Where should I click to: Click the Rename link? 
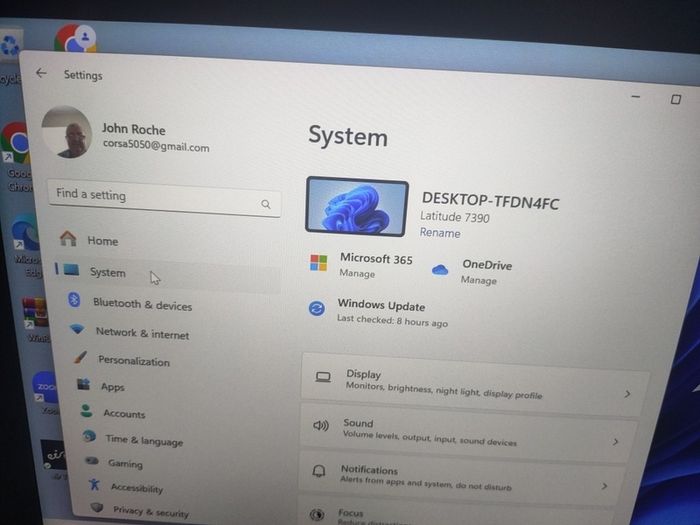[x=440, y=233]
